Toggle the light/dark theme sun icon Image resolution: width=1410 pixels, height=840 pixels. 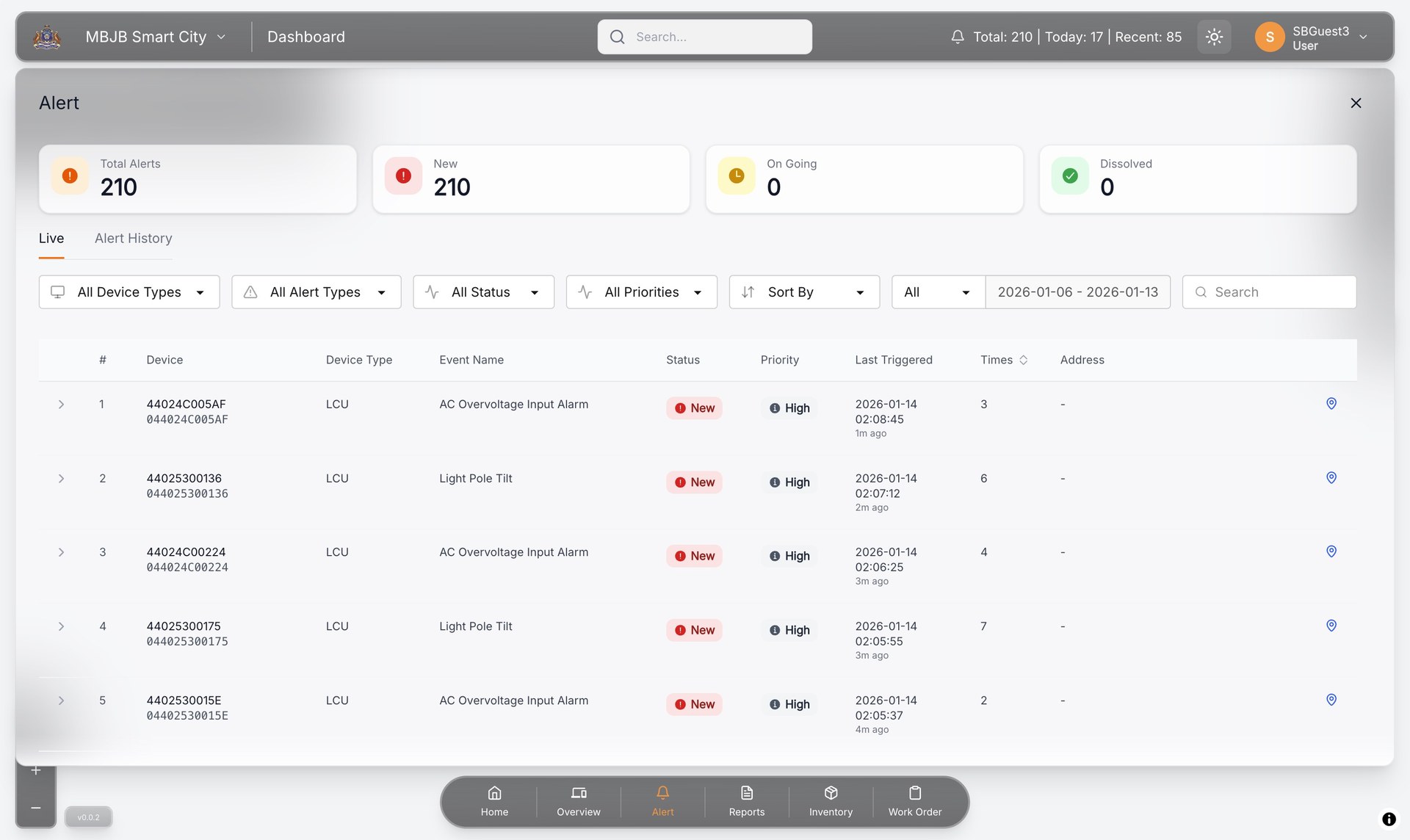pyautogui.click(x=1214, y=37)
